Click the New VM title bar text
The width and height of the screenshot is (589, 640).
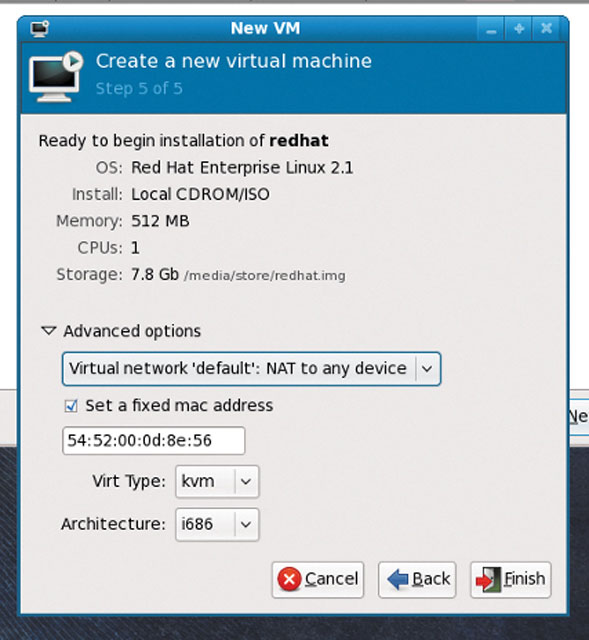tap(265, 29)
